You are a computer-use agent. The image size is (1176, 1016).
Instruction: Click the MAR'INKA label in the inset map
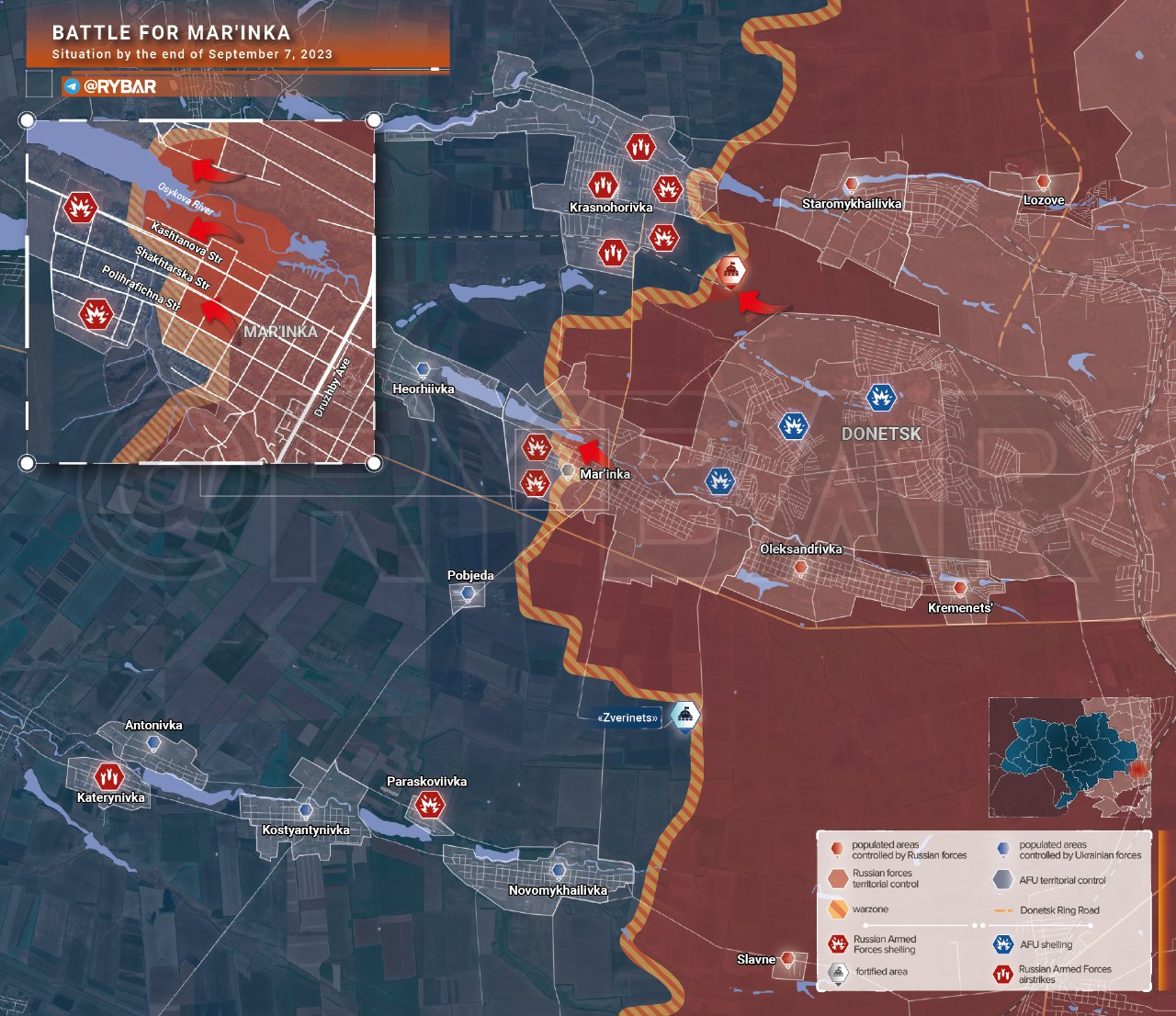[x=280, y=332]
